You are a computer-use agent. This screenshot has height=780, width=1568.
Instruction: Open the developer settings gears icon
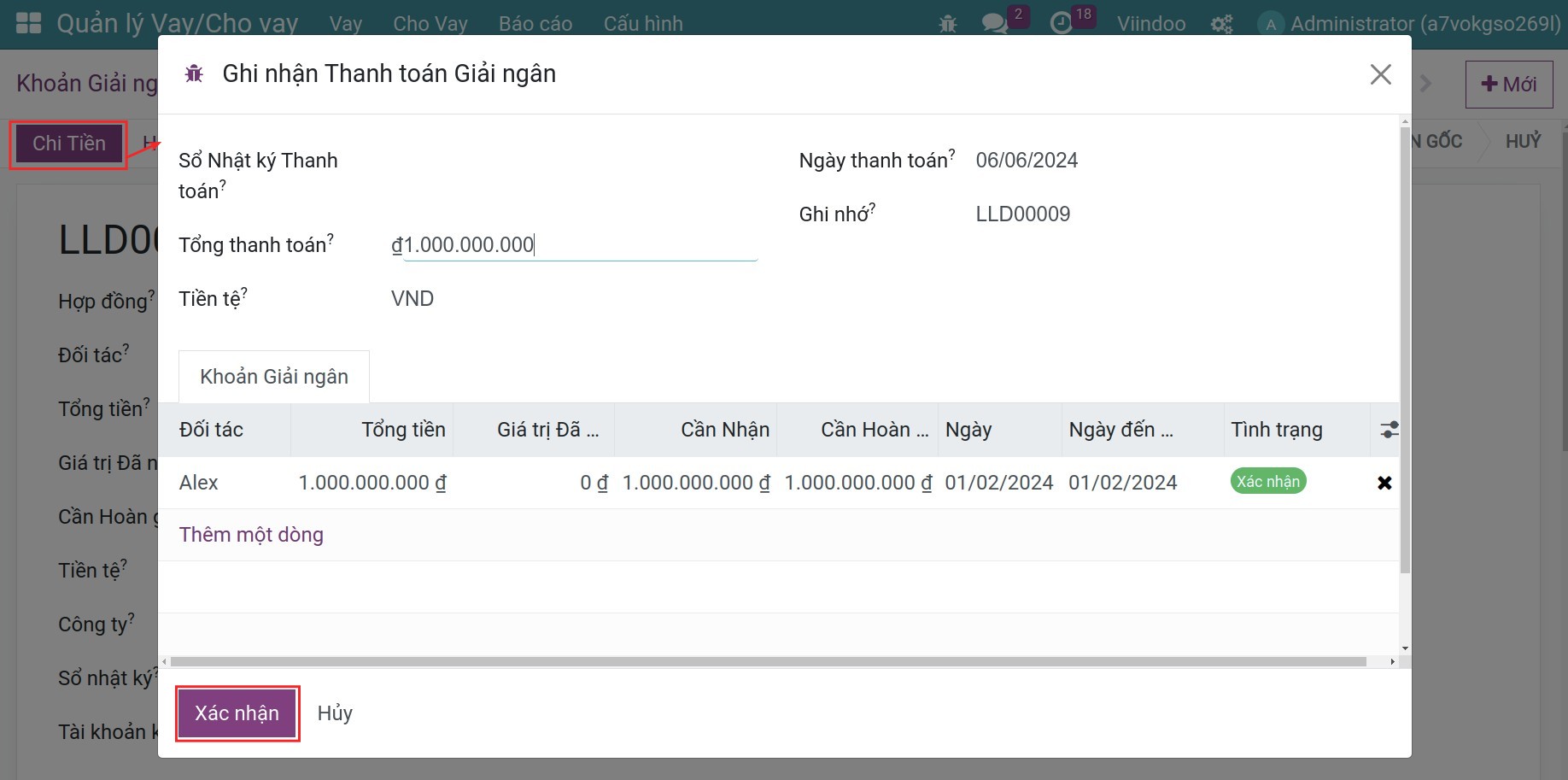1222,24
